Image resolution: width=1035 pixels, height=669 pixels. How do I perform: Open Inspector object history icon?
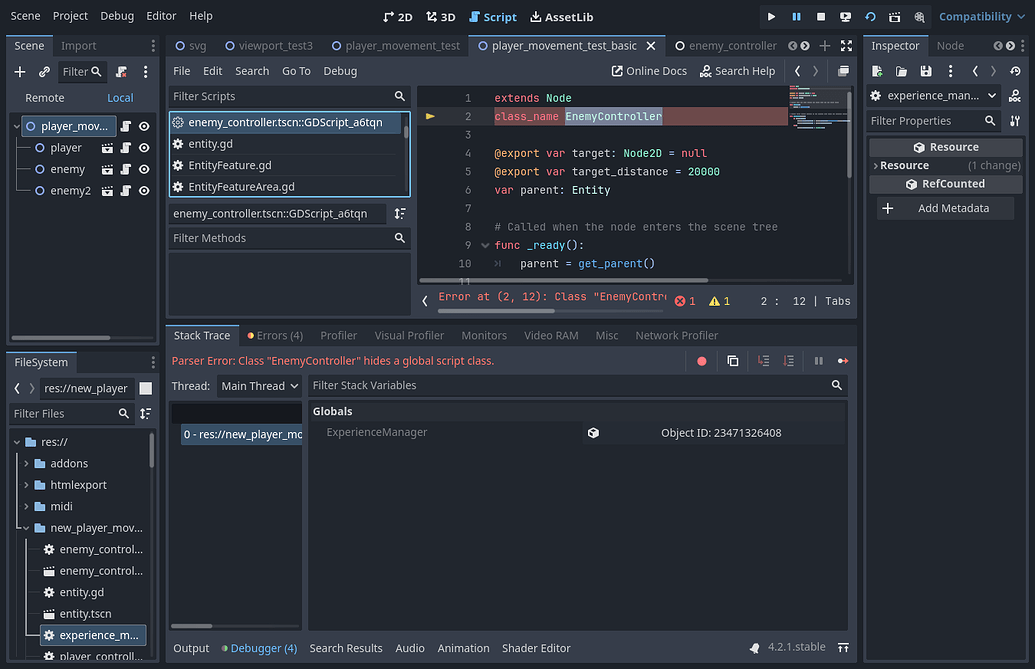click(1015, 71)
